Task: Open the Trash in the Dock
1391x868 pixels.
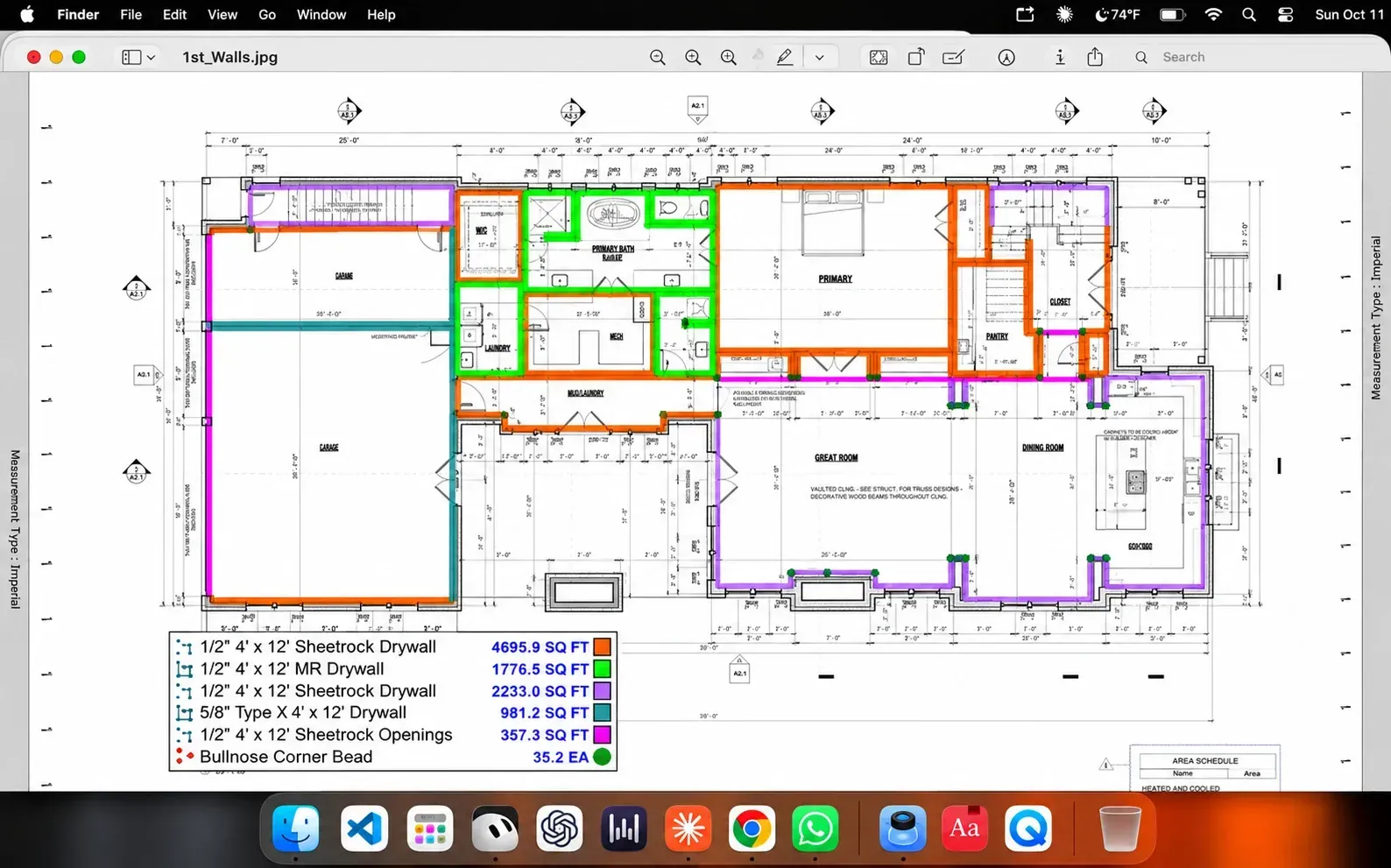Action: pos(1119,829)
